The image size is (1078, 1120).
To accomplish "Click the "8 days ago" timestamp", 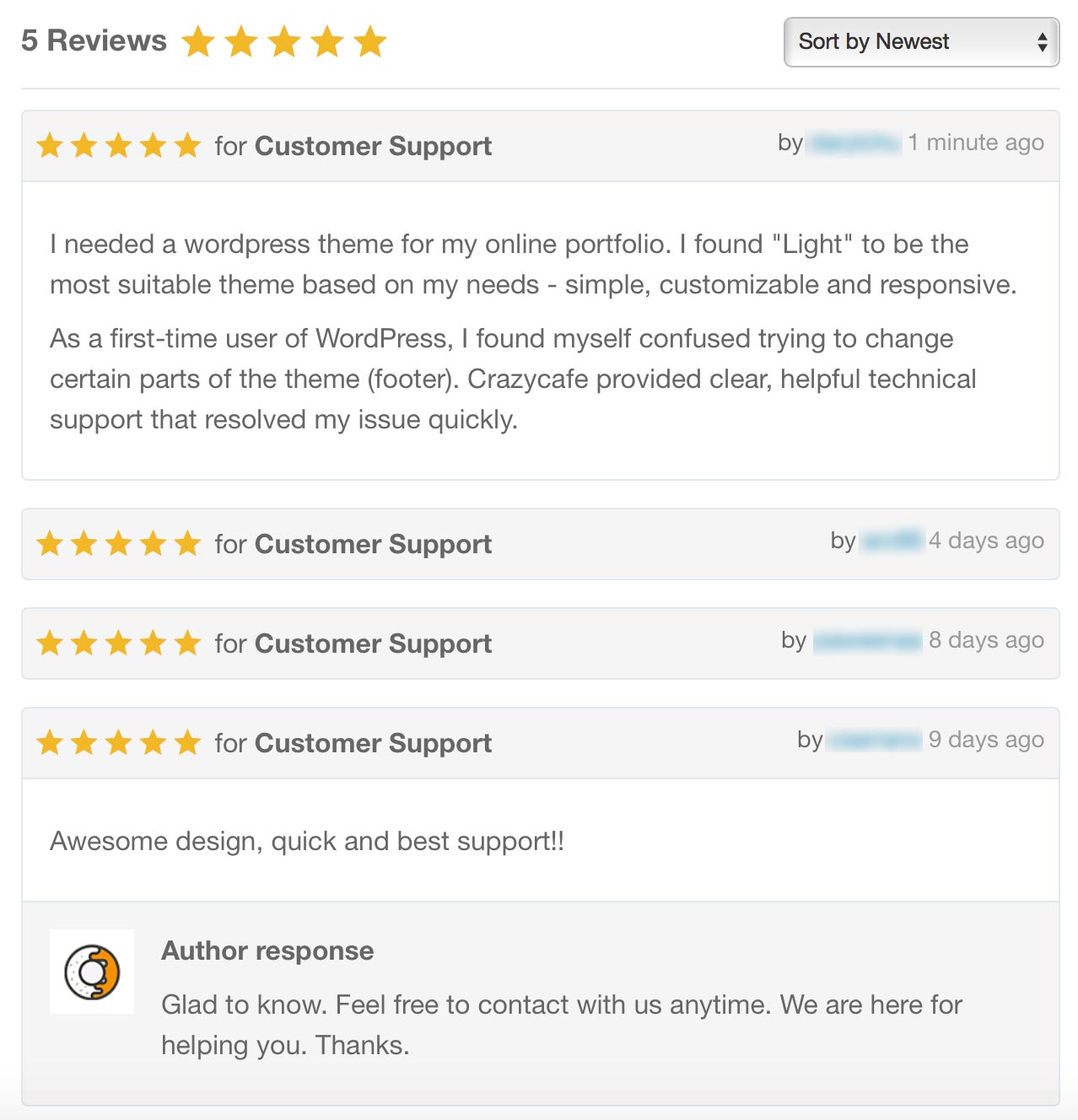I will coord(986,641).
